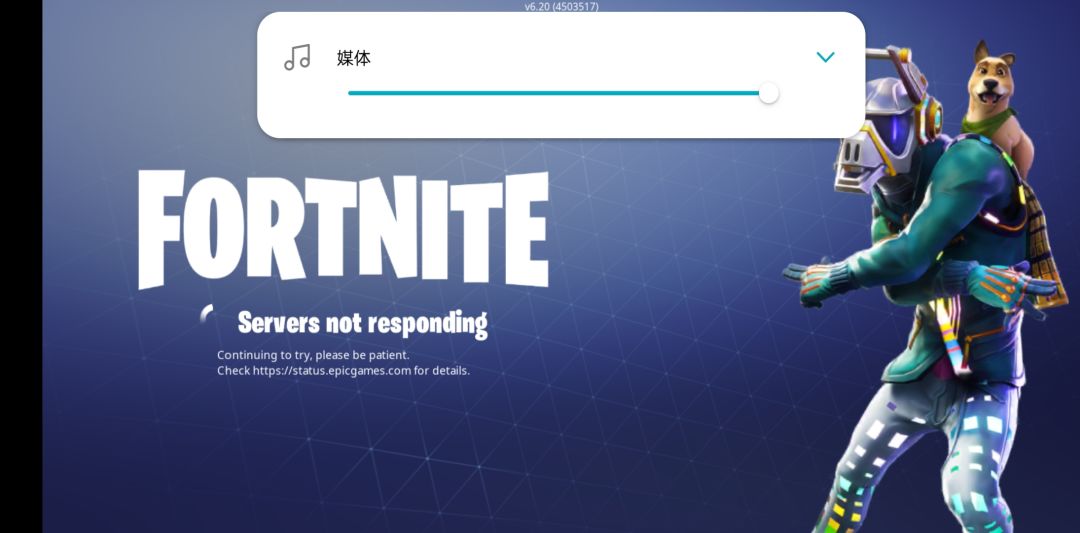
Task: Click the version text v6.20 (4503517)
Action: tap(561, 6)
